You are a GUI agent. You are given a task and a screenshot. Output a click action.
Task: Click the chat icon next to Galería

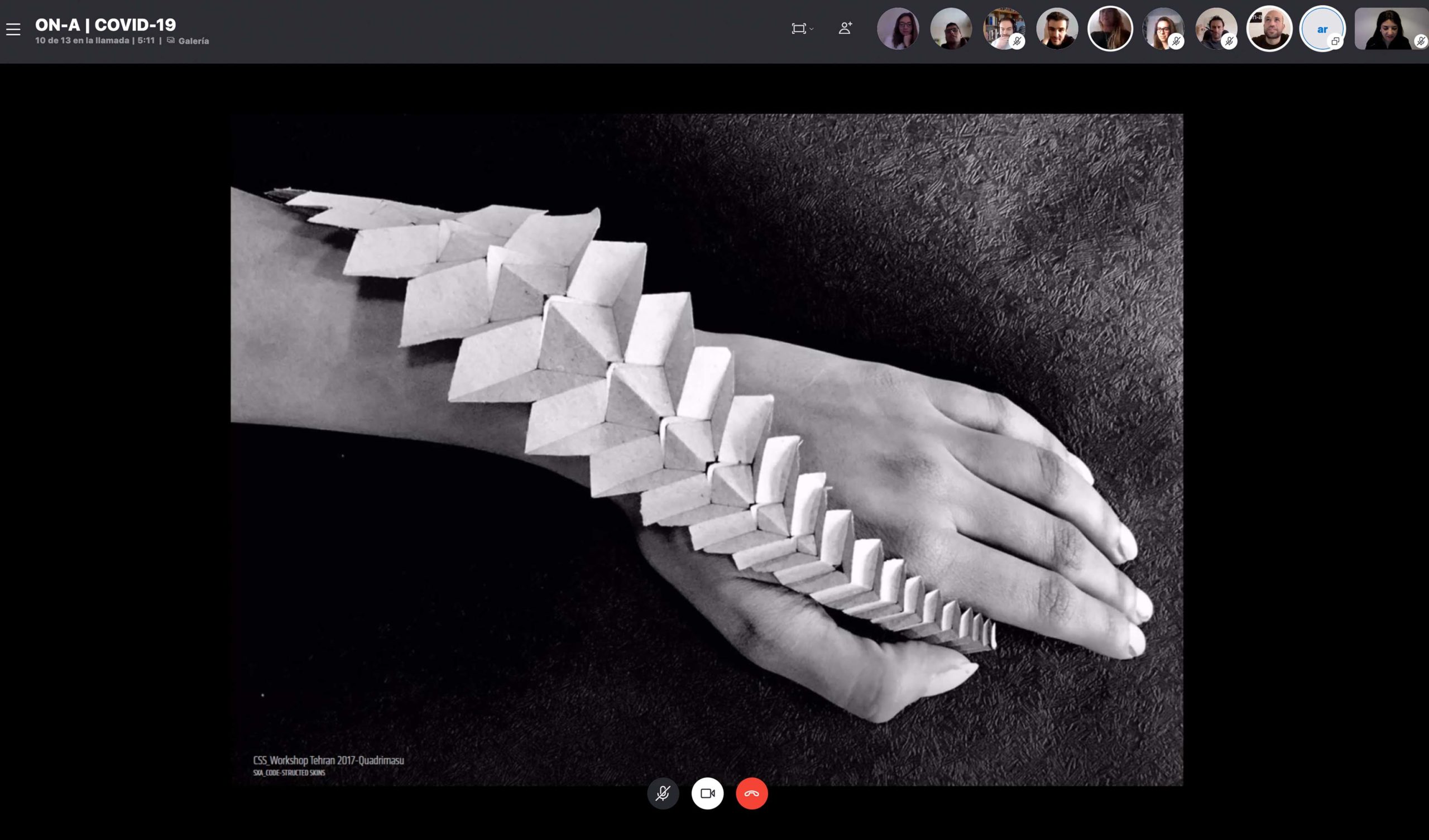click(x=171, y=40)
